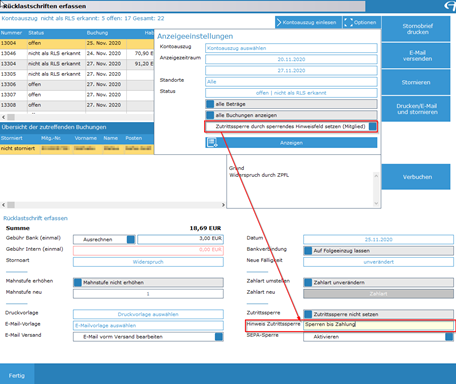Image resolution: width=456 pixels, height=384 pixels.
Task: Open Druckvorlage auswählen selector
Action: [148, 314]
